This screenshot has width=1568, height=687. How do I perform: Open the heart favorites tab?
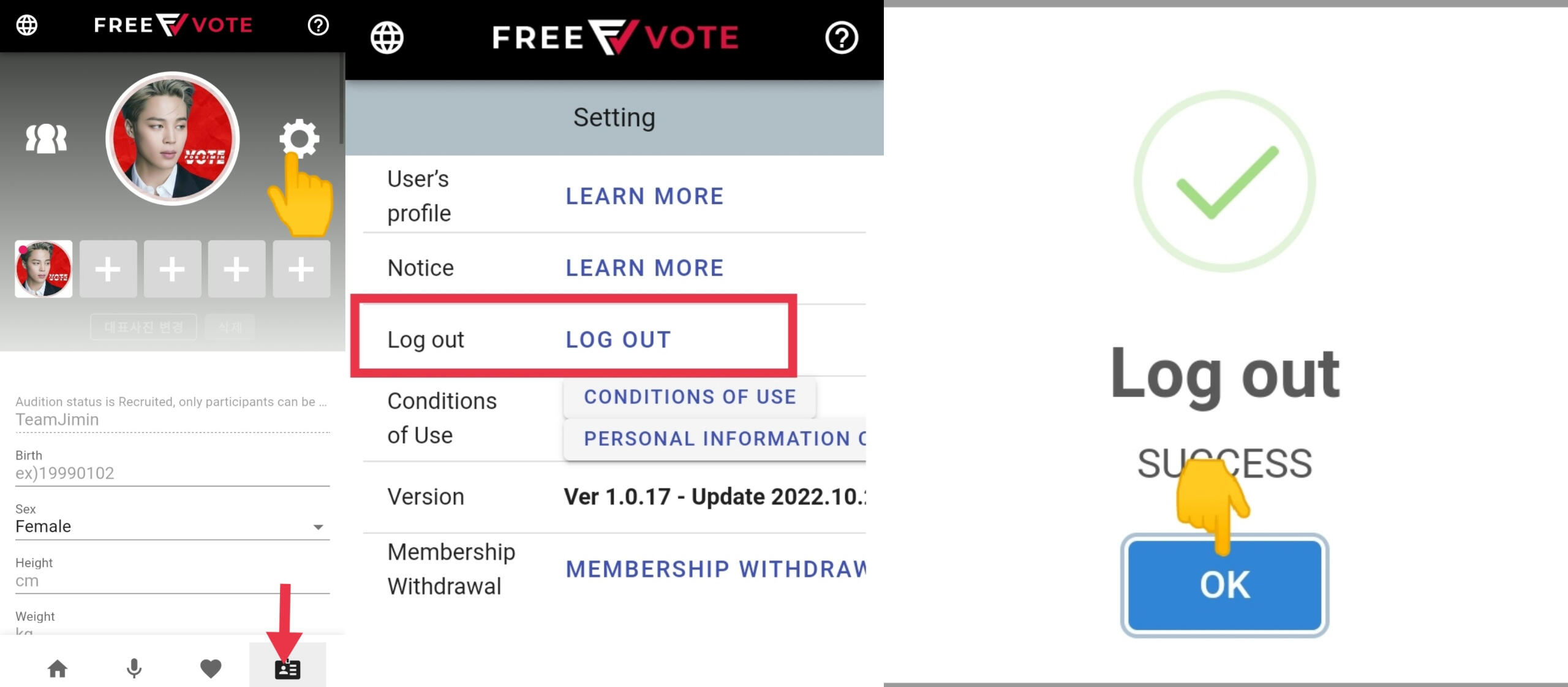211,668
